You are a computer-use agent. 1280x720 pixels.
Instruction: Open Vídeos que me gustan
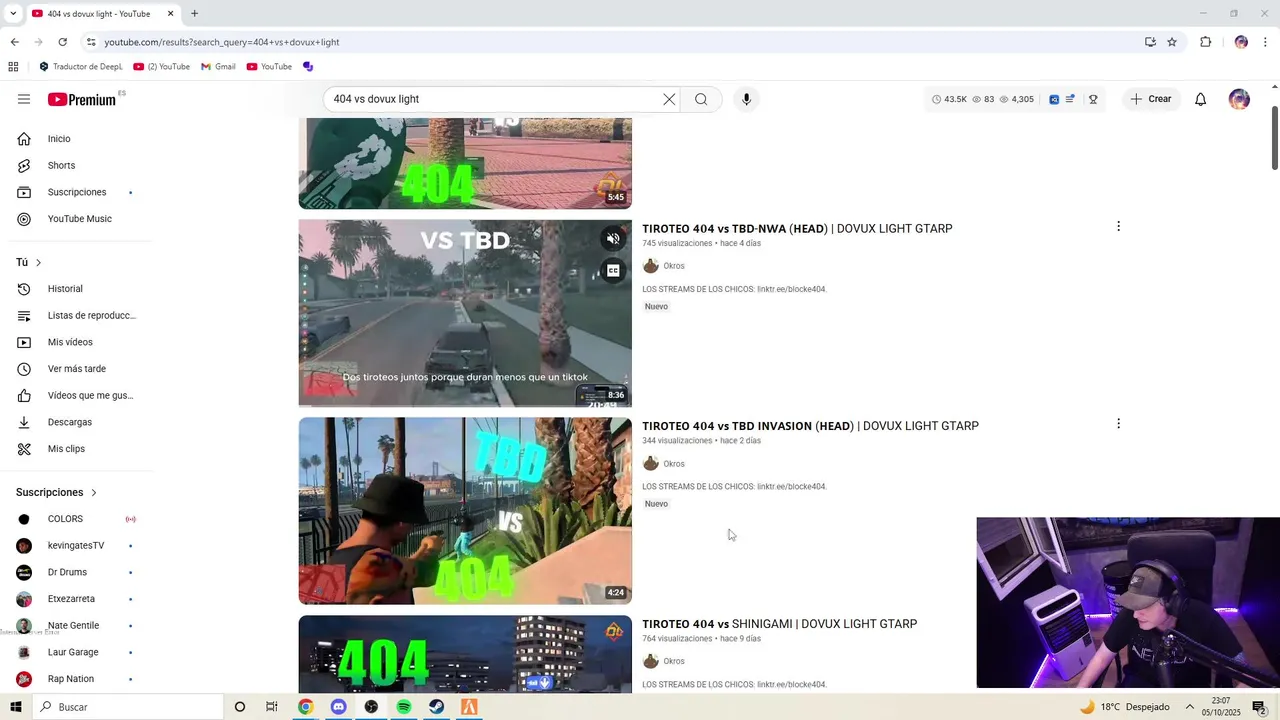click(x=76, y=396)
